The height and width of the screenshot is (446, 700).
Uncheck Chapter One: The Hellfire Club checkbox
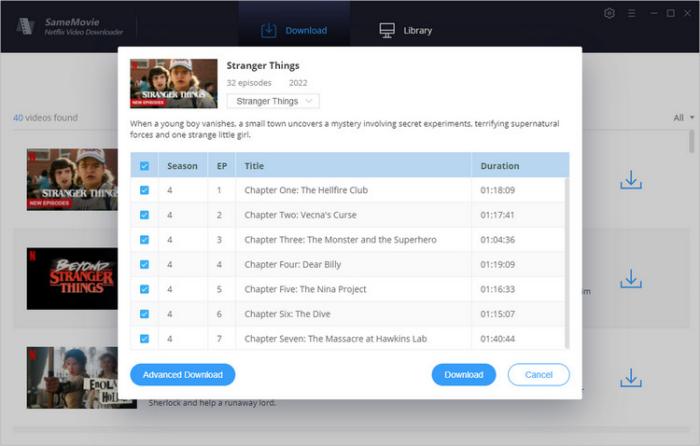tap(145, 190)
